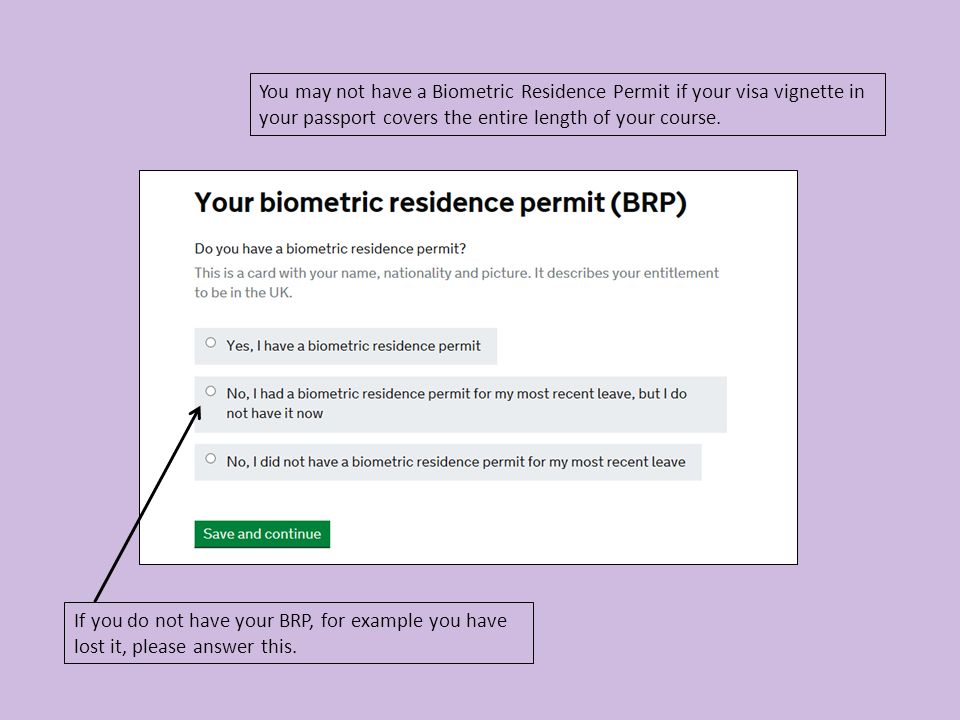
Task: Click the 'Yes, I have a biometric residence permit' label text
Action: click(x=353, y=346)
